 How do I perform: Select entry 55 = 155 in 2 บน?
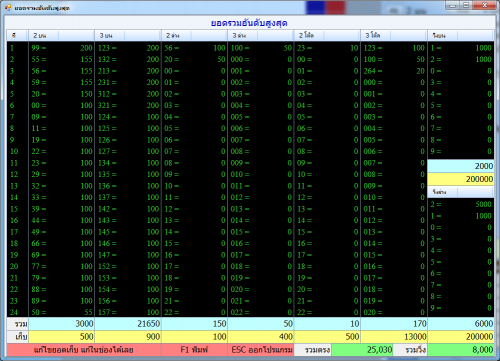(x=62, y=59)
